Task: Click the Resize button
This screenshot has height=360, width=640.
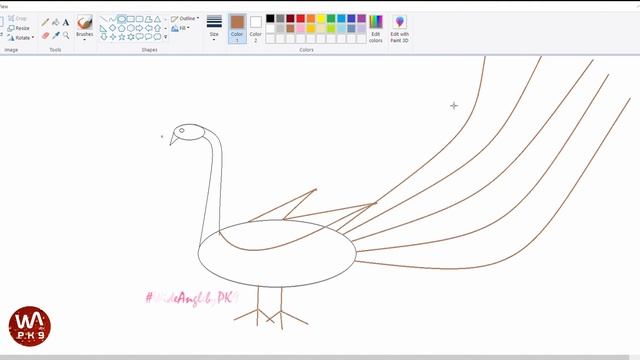Action: (x=19, y=28)
